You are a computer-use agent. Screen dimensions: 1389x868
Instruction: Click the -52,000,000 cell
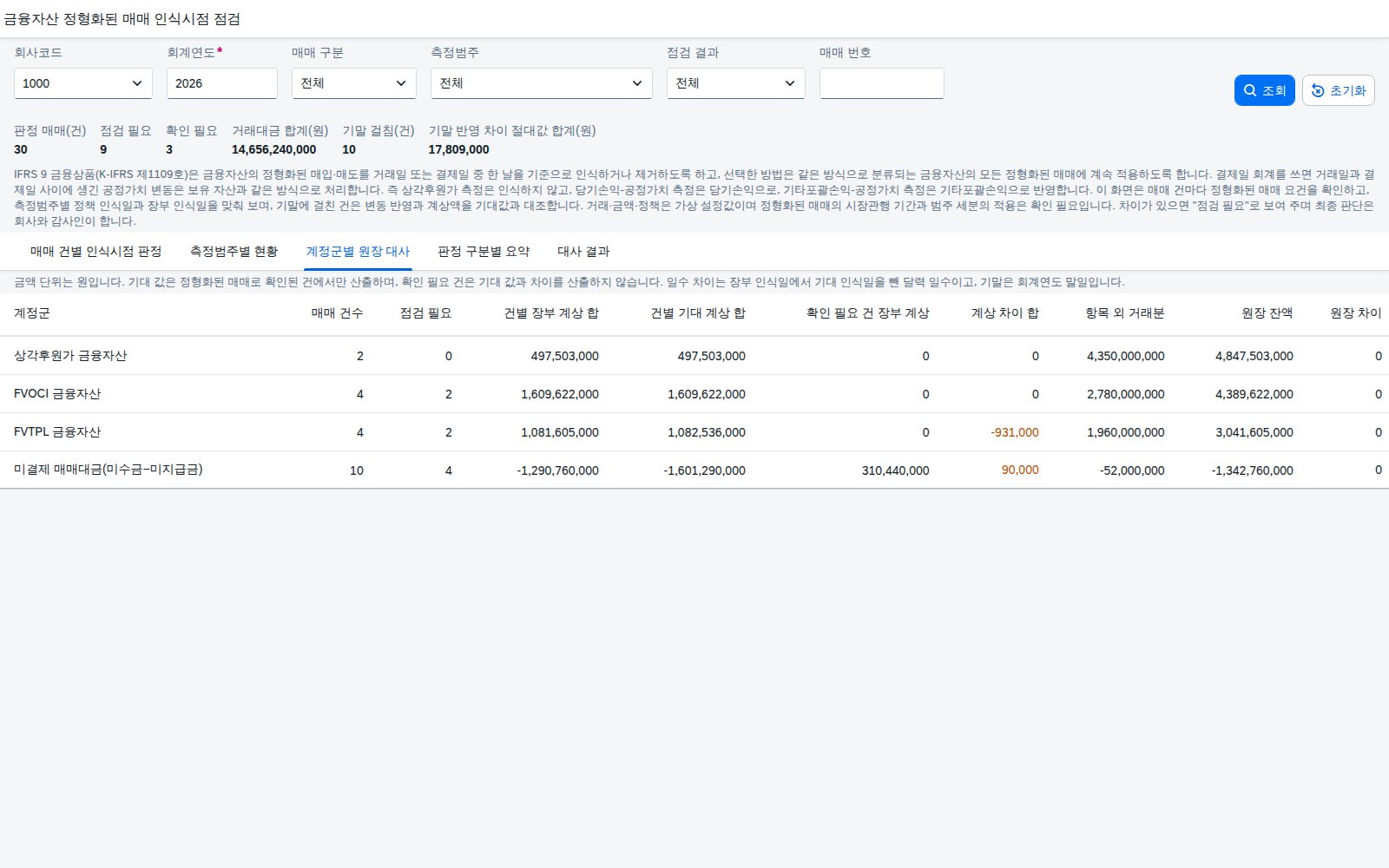[1132, 470]
